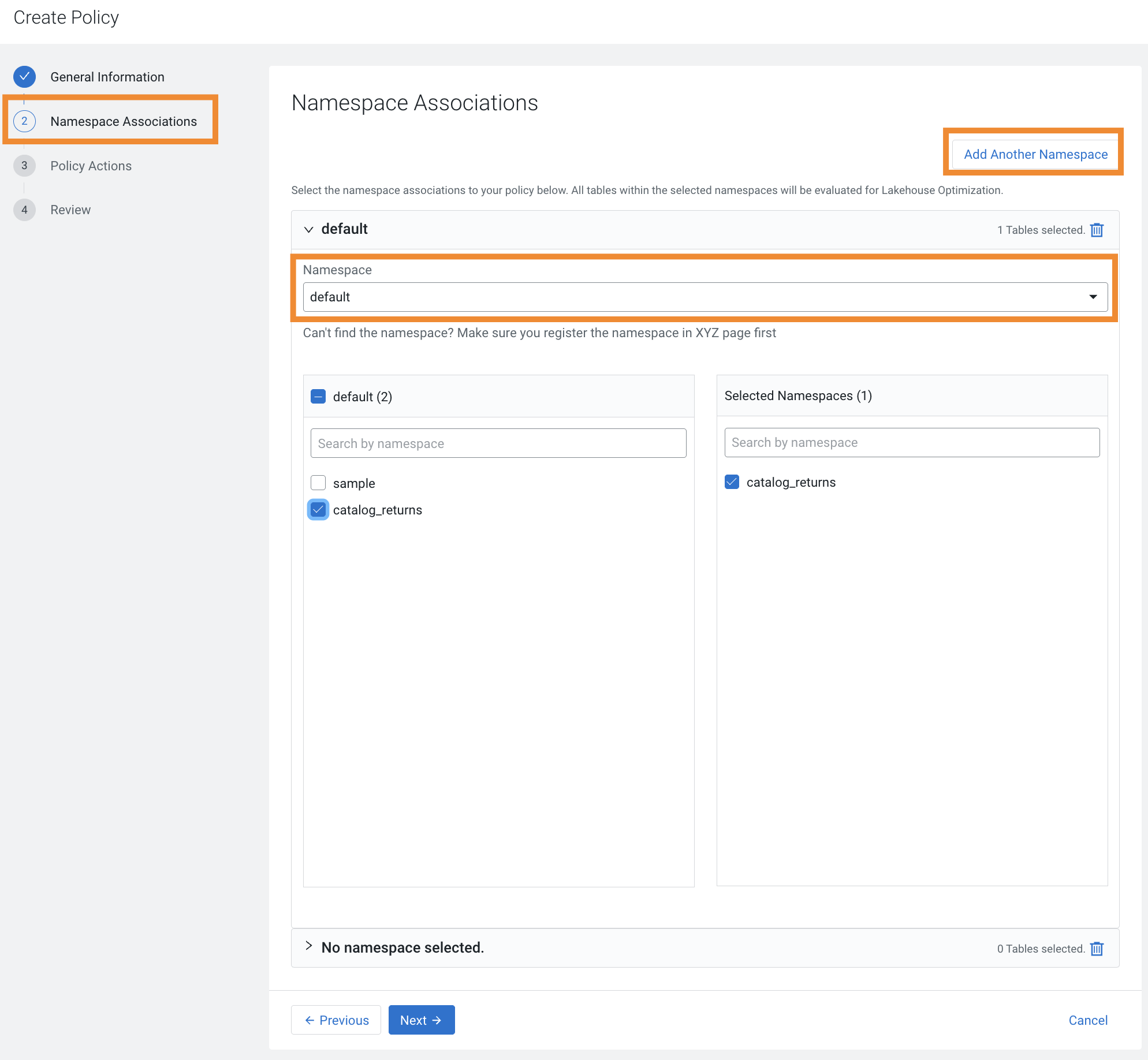Screen dimensions: 1148x1060
Task: Click the back arrow icon in Previous button
Action: (310, 1020)
